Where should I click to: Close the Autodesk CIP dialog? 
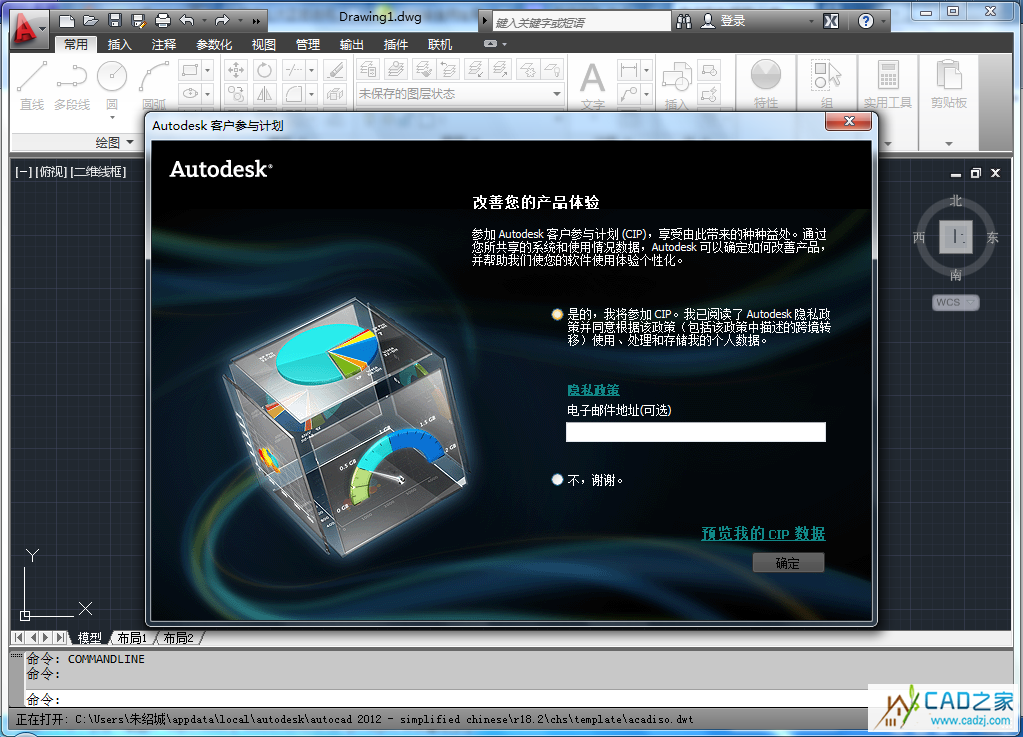tap(848, 122)
